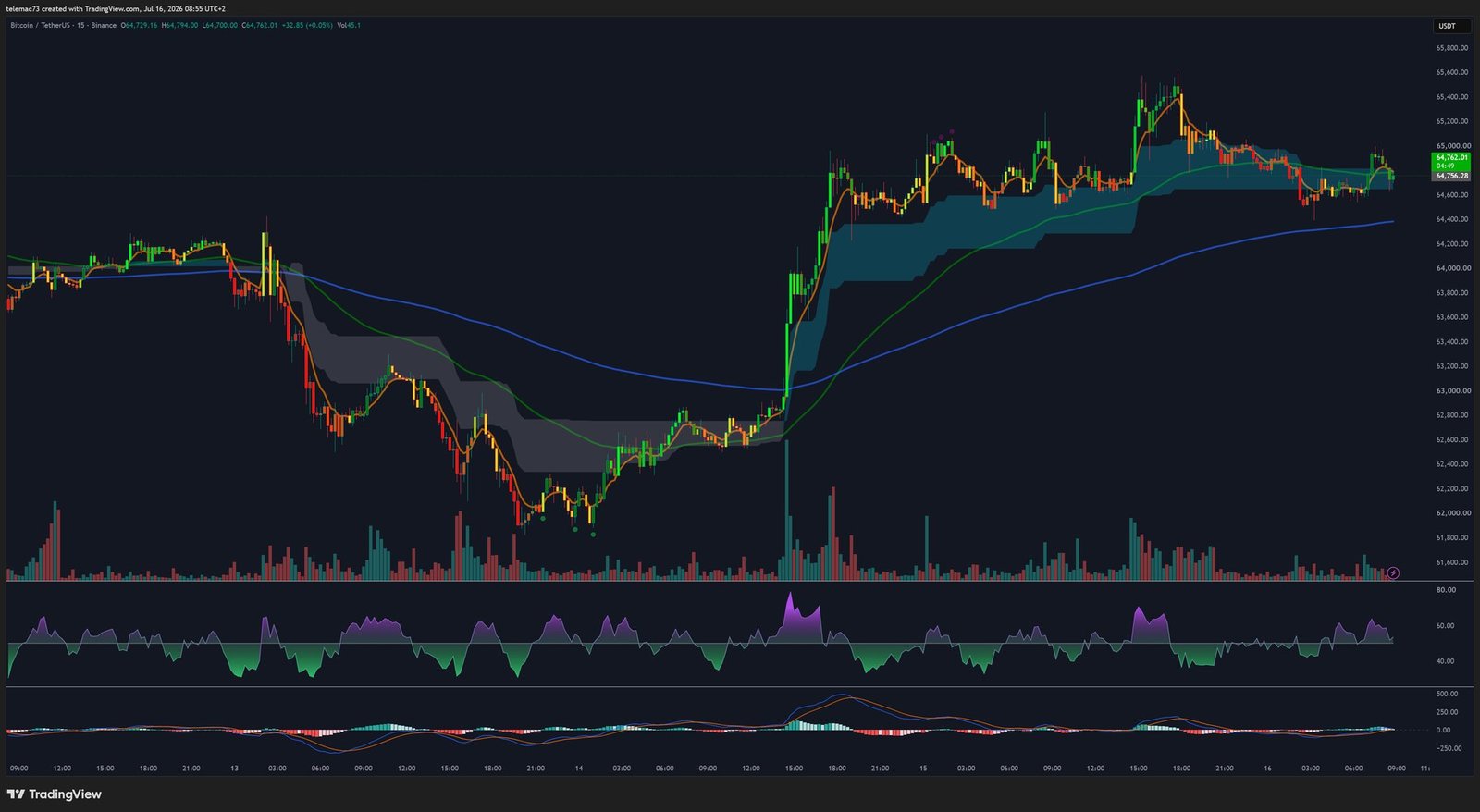
Task: Click the 04:49 bar countdown timer
Action: 1444,166
